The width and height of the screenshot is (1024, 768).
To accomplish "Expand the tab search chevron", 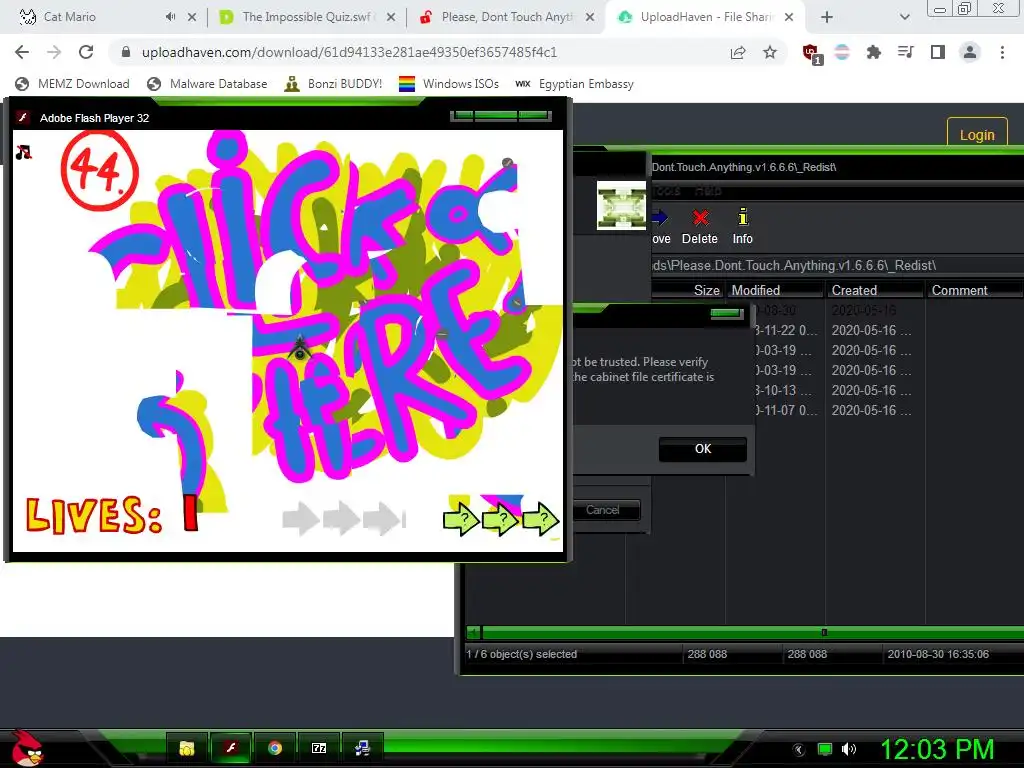I will [904, 17].
